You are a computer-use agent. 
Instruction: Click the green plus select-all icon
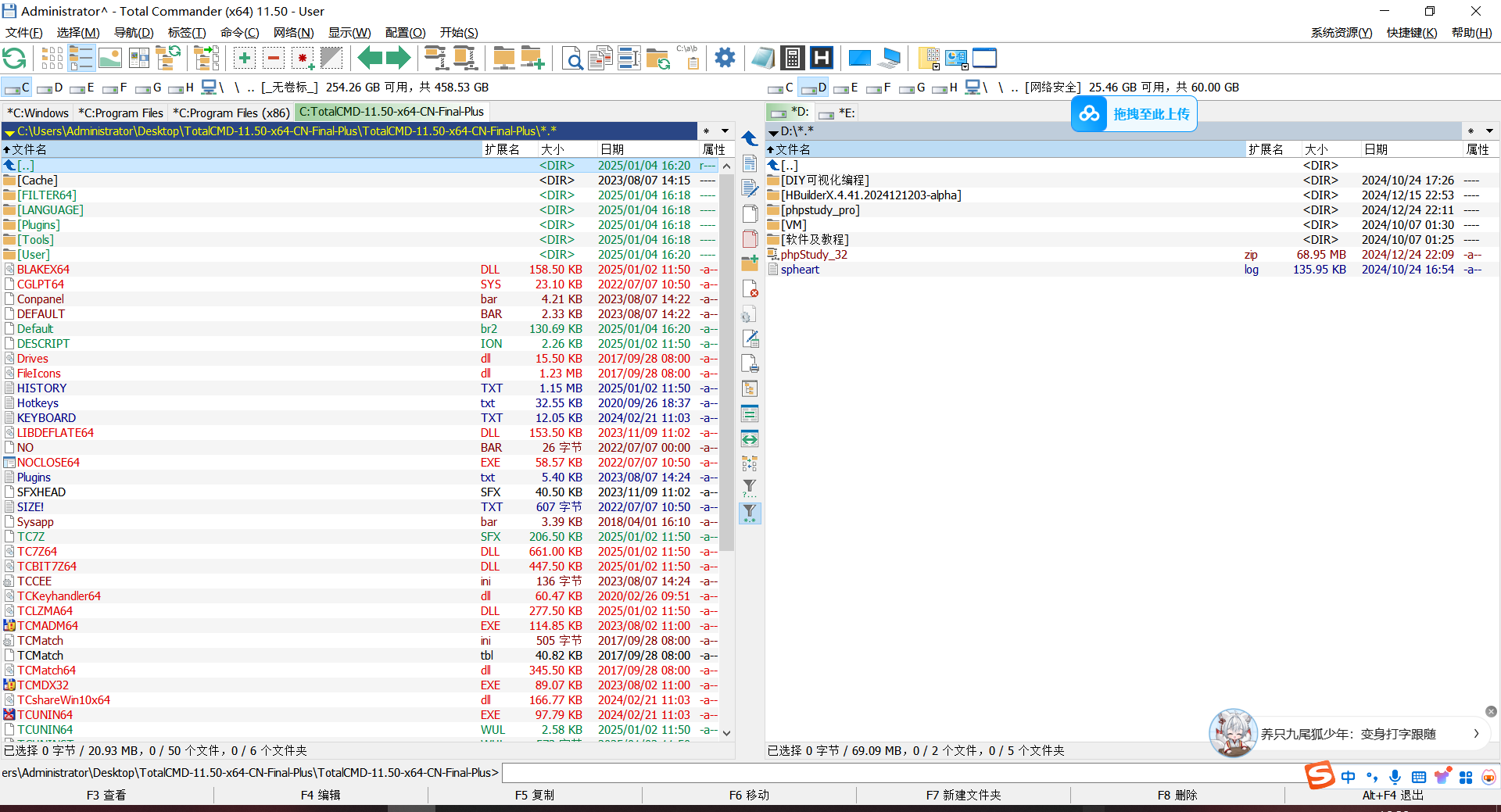click(x=245, y=58)
